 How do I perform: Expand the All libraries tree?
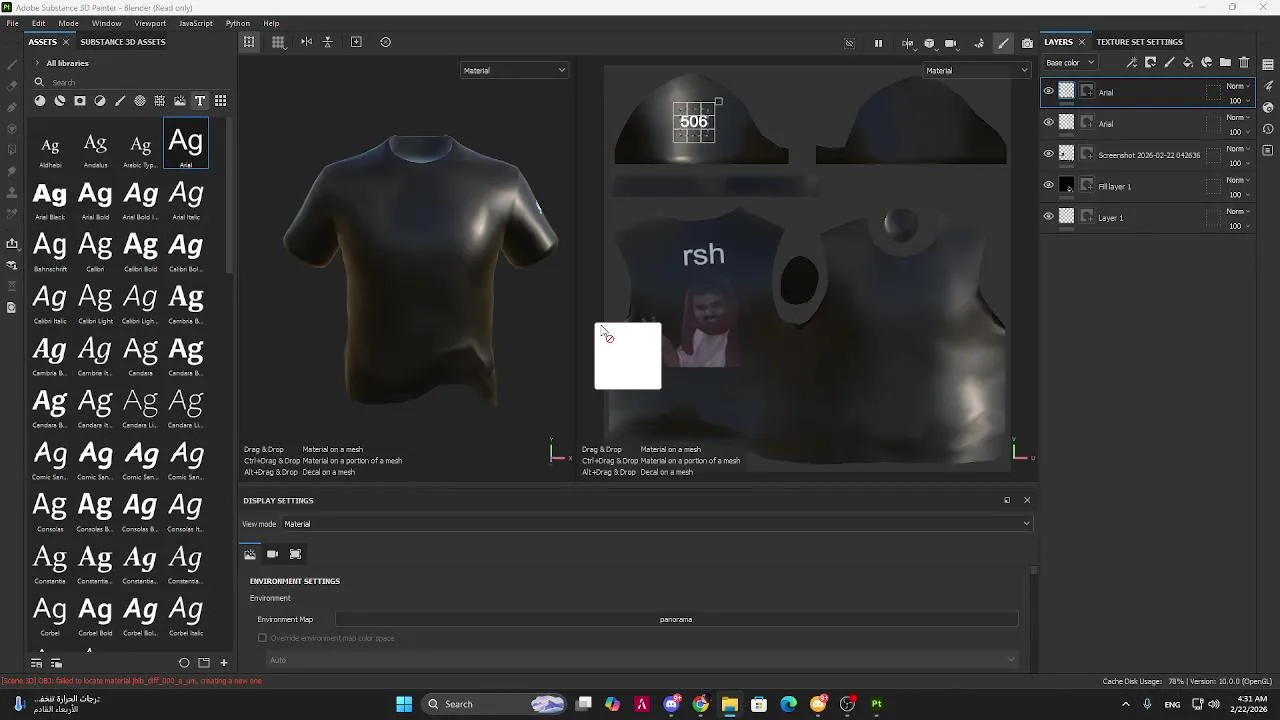37,63
